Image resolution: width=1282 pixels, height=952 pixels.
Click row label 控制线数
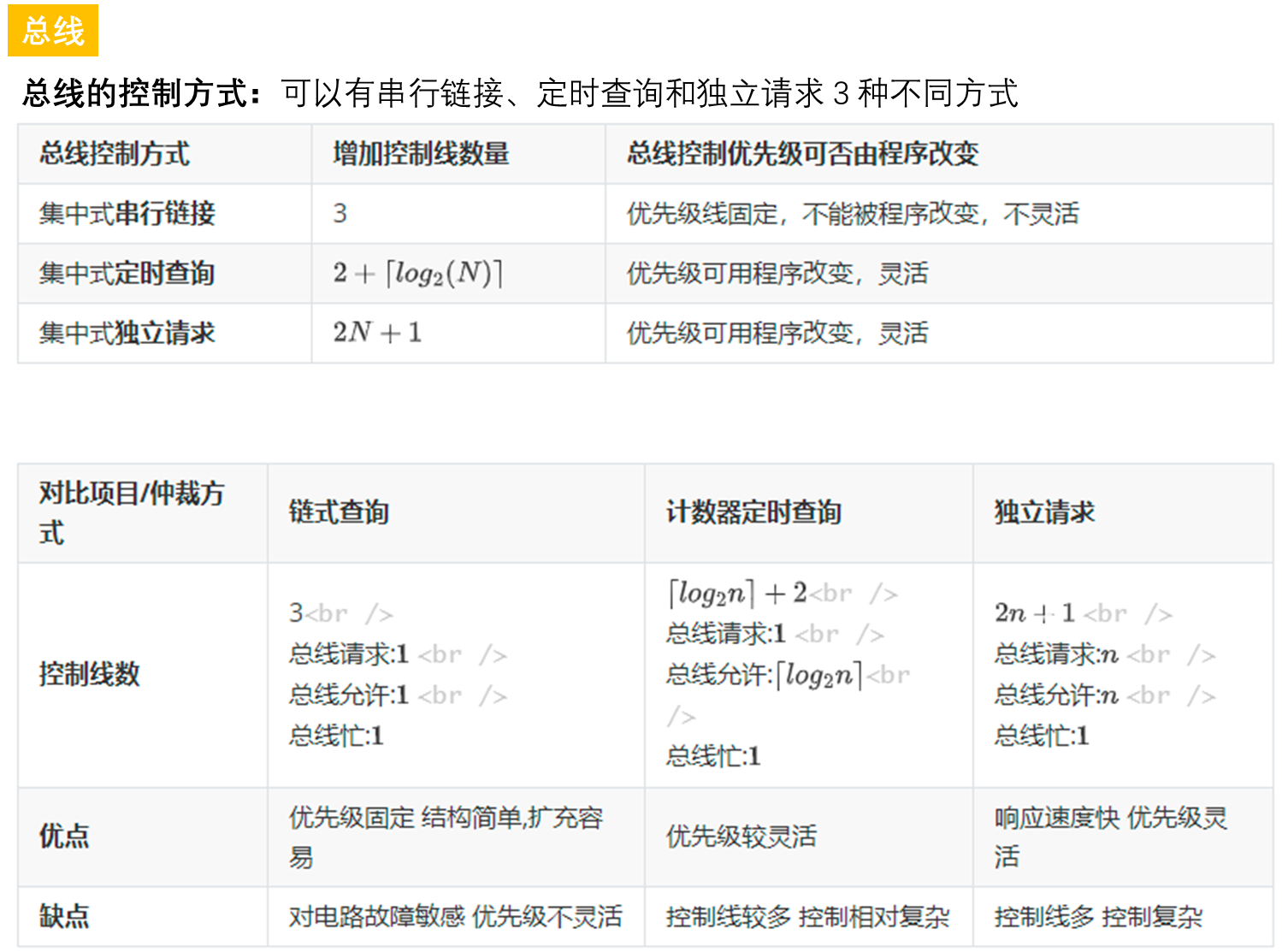click(x=89, y=674)
